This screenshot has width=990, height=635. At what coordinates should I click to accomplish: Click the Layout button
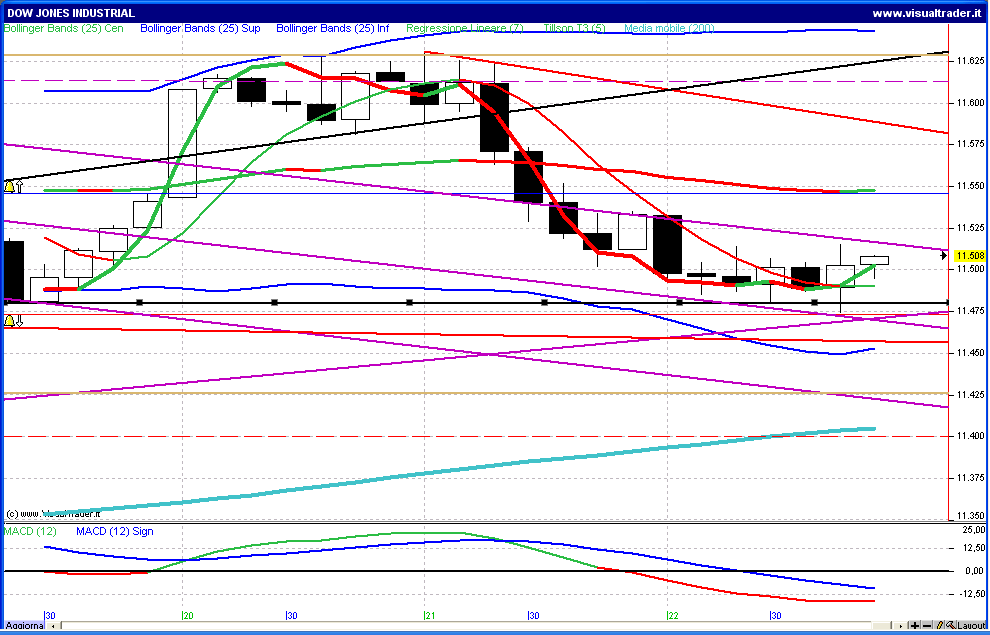click(x=971, y=626)
